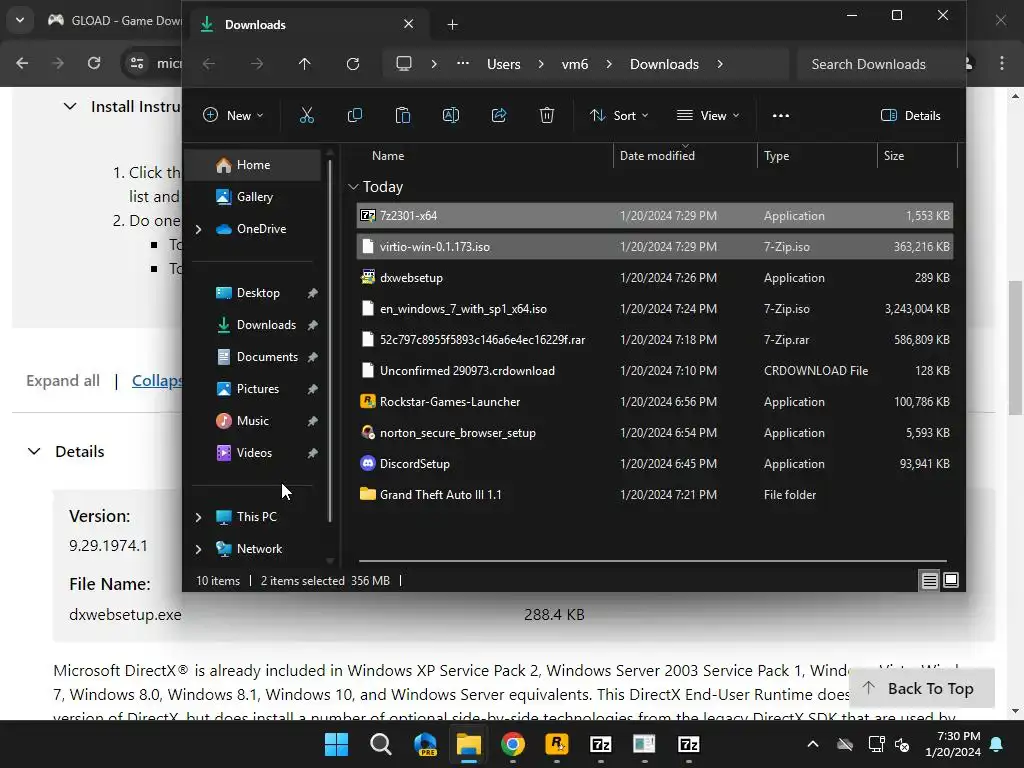Open the View options dropdown
This screenshot has width=1024, height=768.
point(709,116)
